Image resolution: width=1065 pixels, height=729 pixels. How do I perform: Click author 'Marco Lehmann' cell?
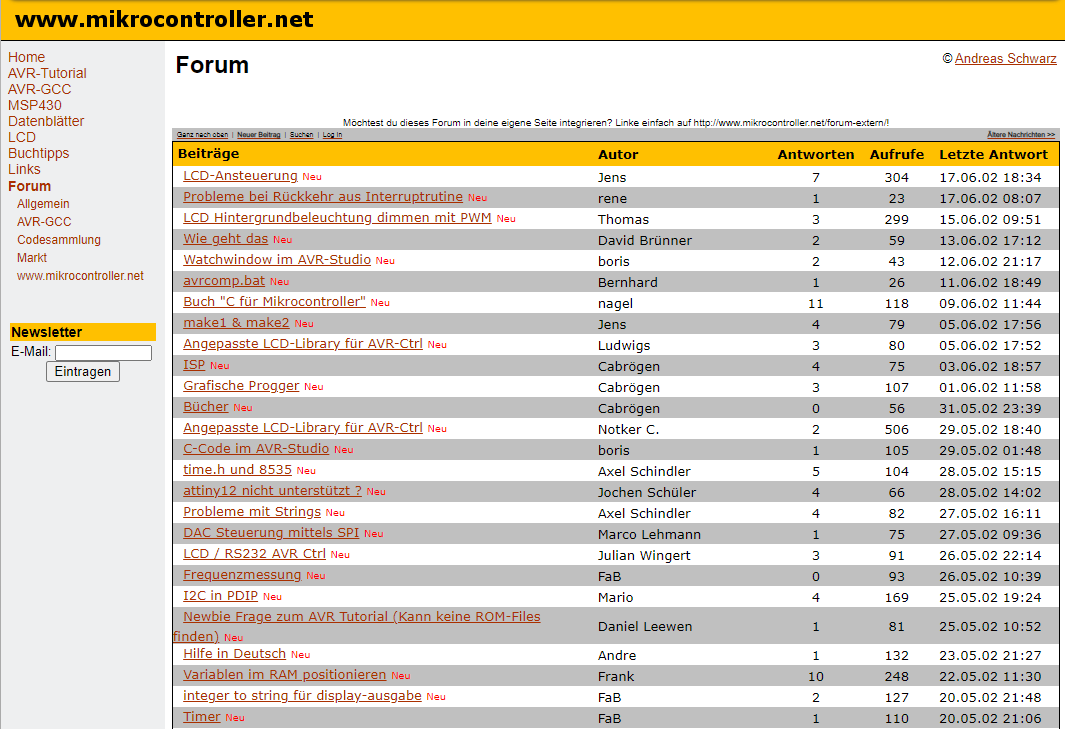[x=649, y=535]
